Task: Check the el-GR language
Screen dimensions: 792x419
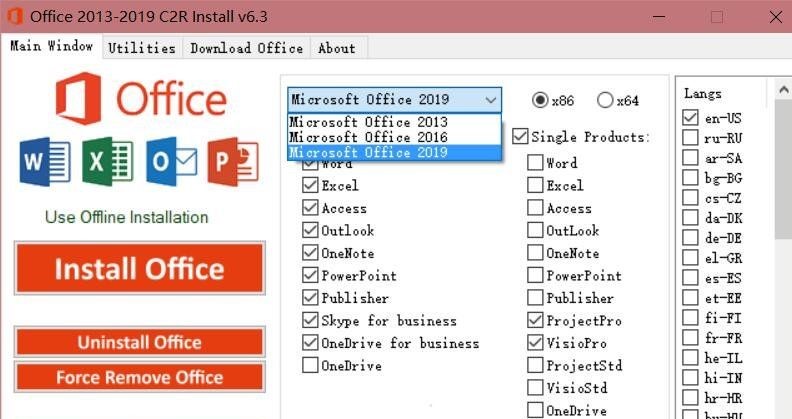Action: pyautogui.click(x=690, y=257)
